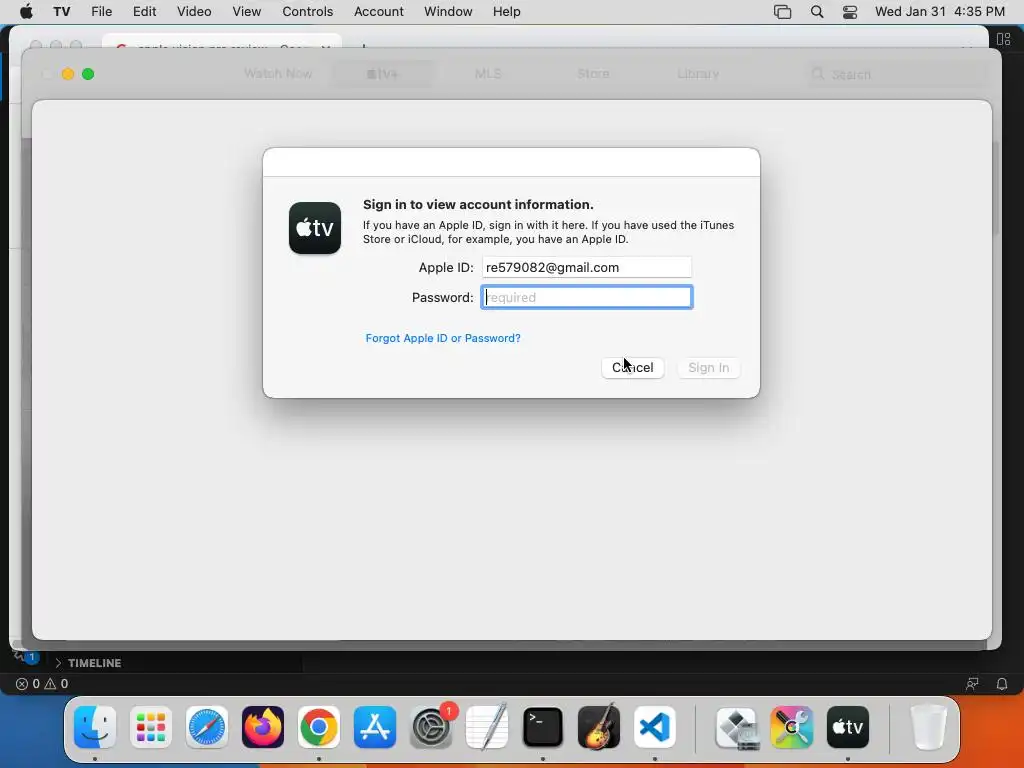Screen dimensions: 1024x768
Task: Open Terminal from the Dock
Action: point(543,727)
